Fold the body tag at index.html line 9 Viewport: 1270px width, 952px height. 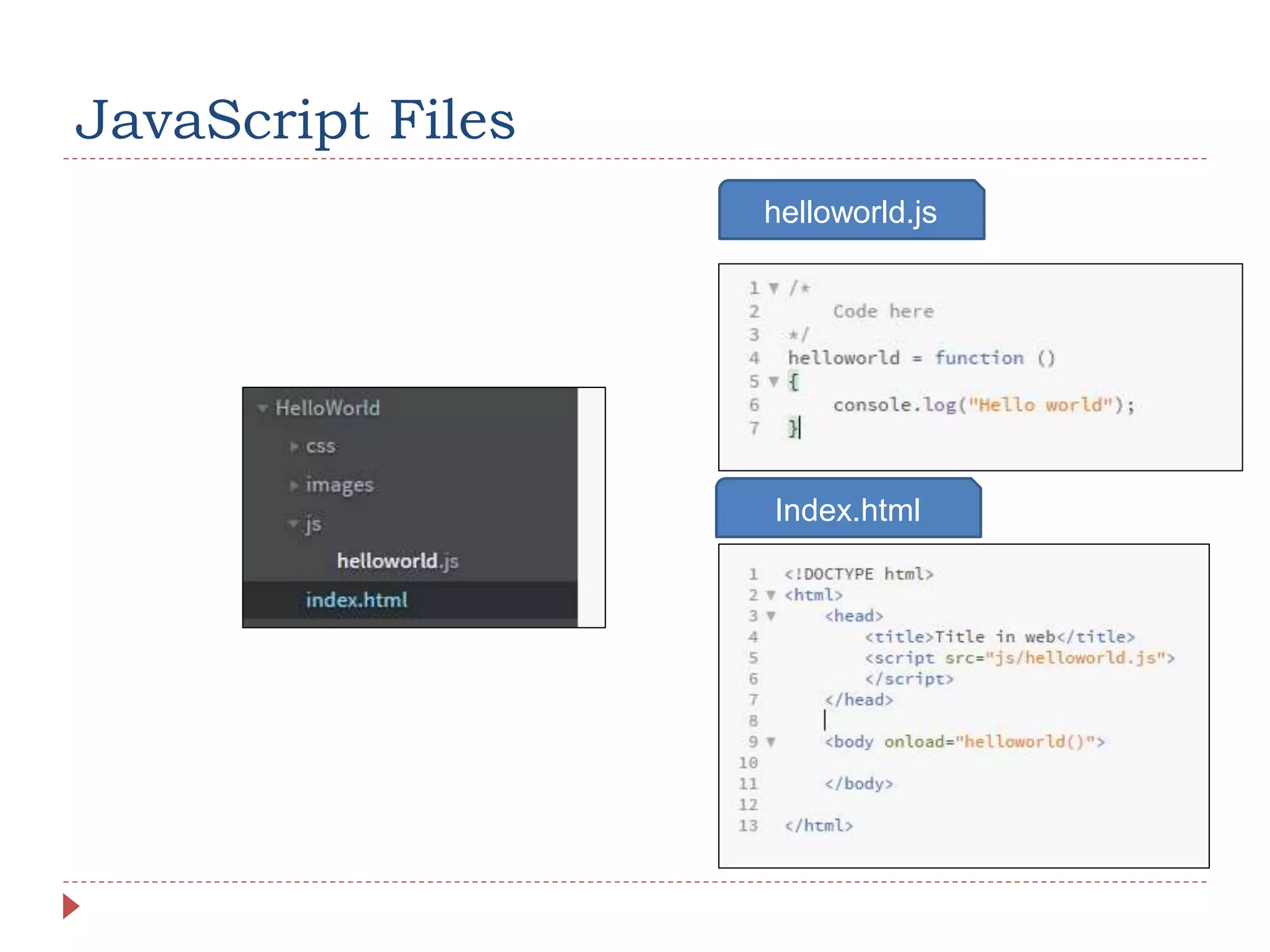(x=771, y=742)
